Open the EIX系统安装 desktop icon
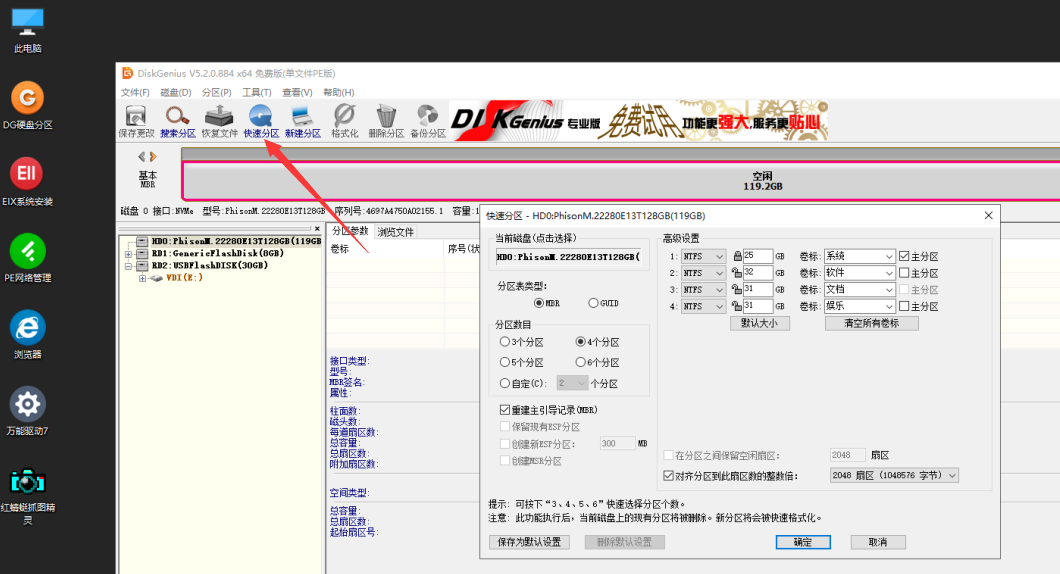Image resolution: width=1060 pixels, height=574 pixels. (x=27, y=174)
